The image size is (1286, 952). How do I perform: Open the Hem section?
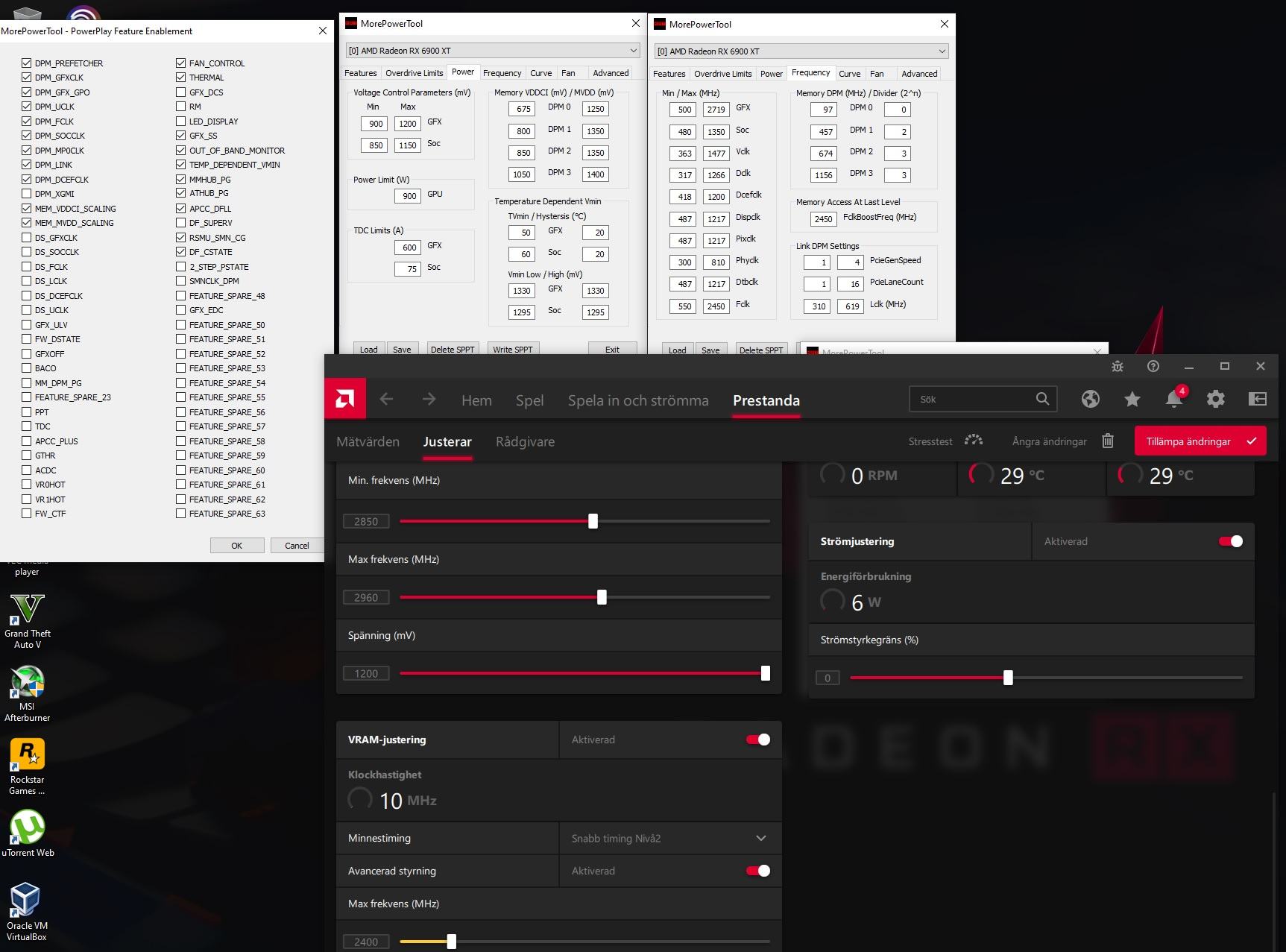tap(476, 400)
